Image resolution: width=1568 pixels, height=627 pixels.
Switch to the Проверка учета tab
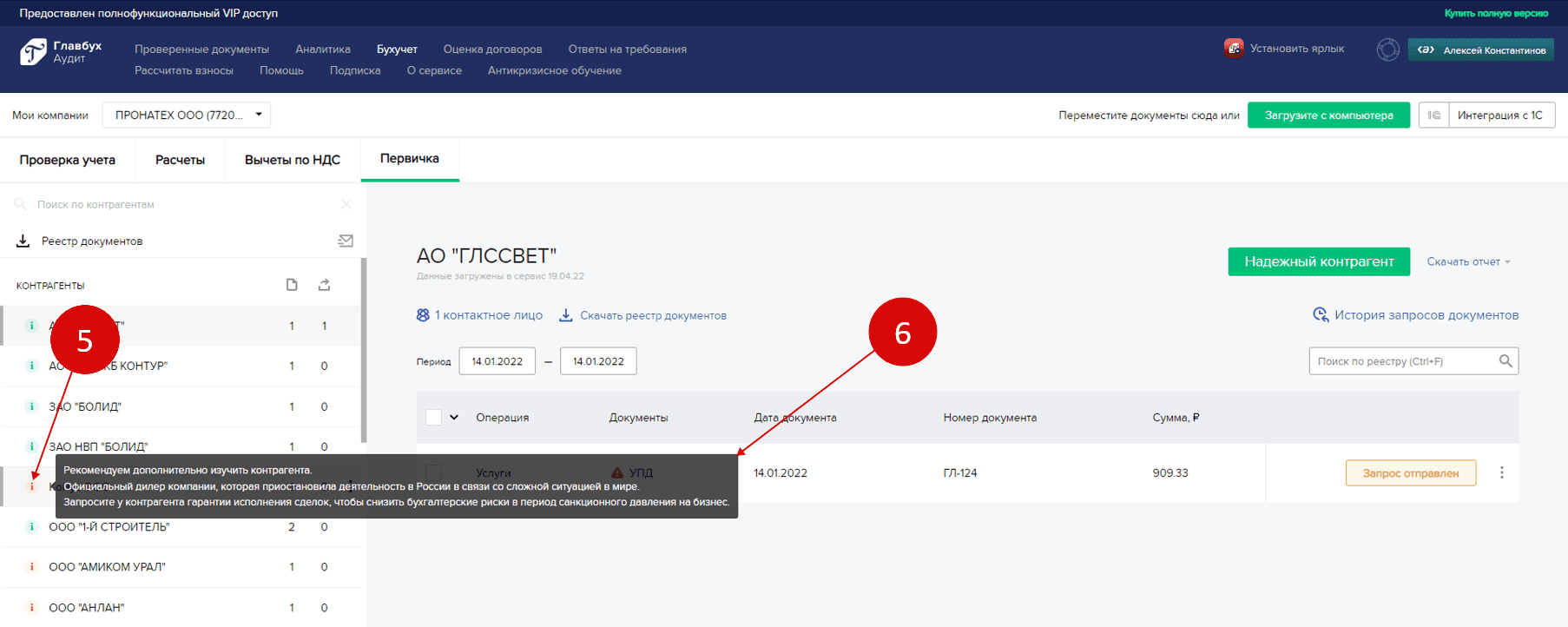tap(68, 160)
